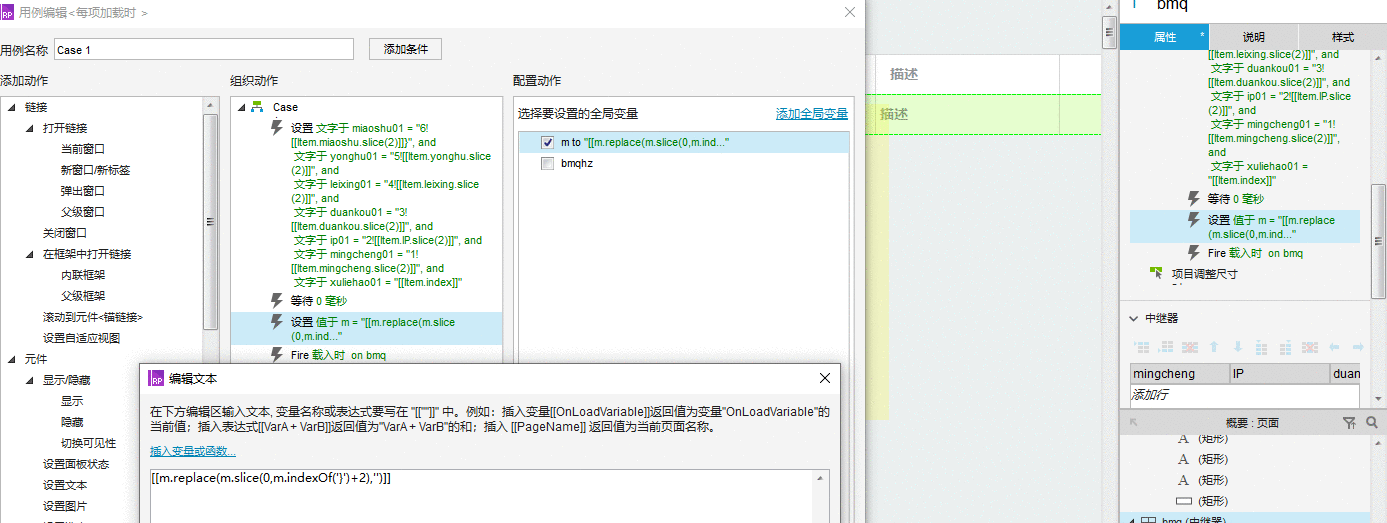Open the 添加全局变量 link
Image resolution: width=1387 pixels, height=523 pixels.
[812, 114]
